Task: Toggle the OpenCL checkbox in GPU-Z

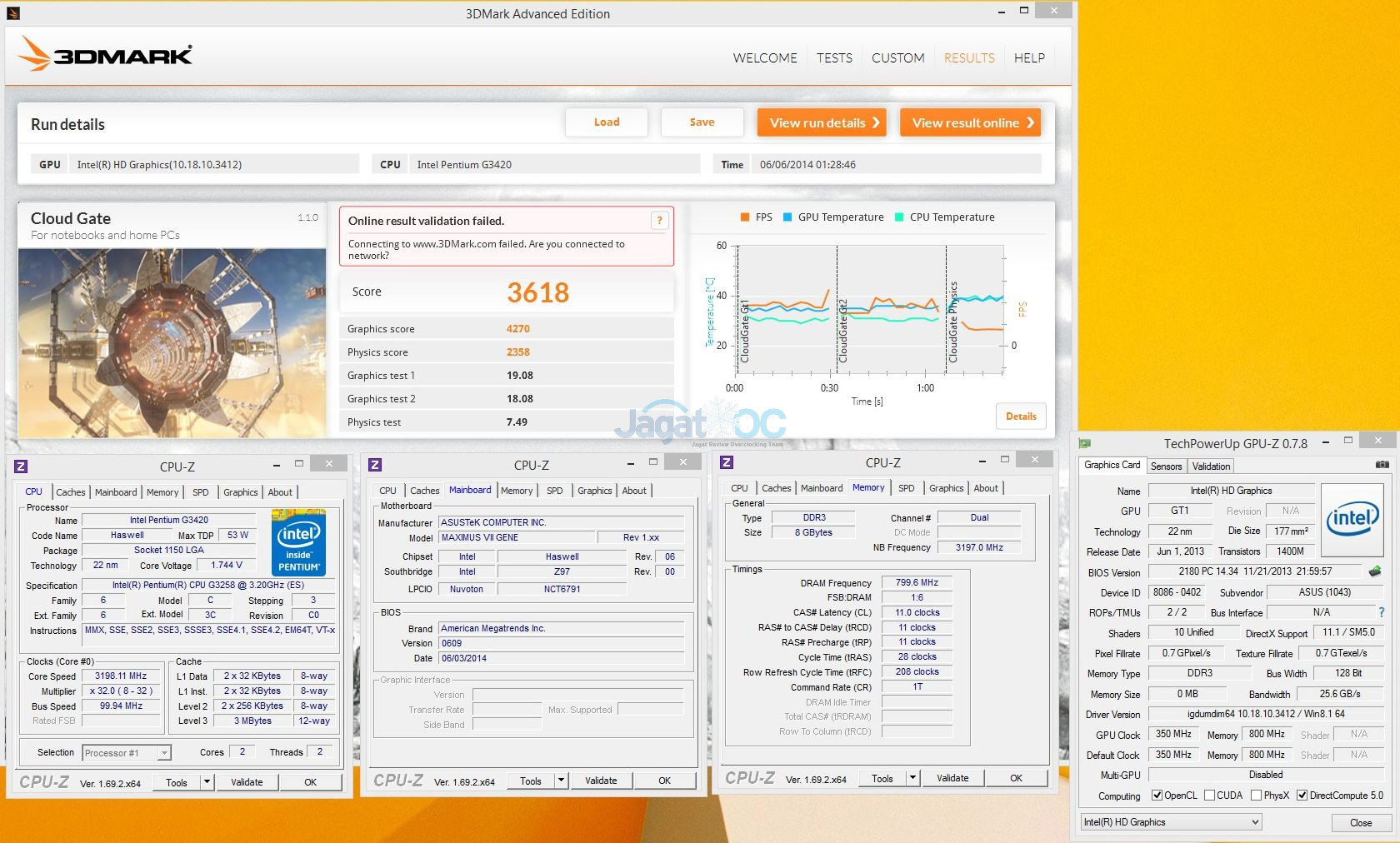Action: click(1157, 796)
